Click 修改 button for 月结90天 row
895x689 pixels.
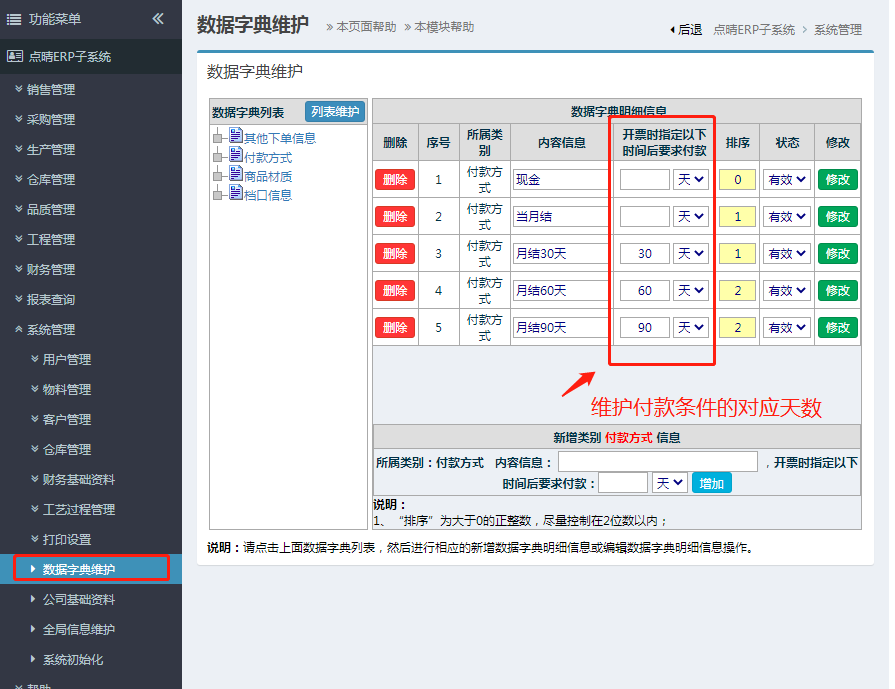click(837, 327)
